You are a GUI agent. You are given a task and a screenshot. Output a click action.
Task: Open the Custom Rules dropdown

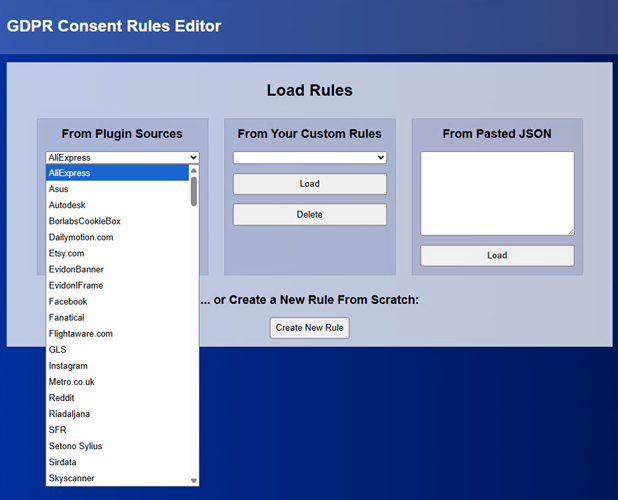tap(309, 157)
